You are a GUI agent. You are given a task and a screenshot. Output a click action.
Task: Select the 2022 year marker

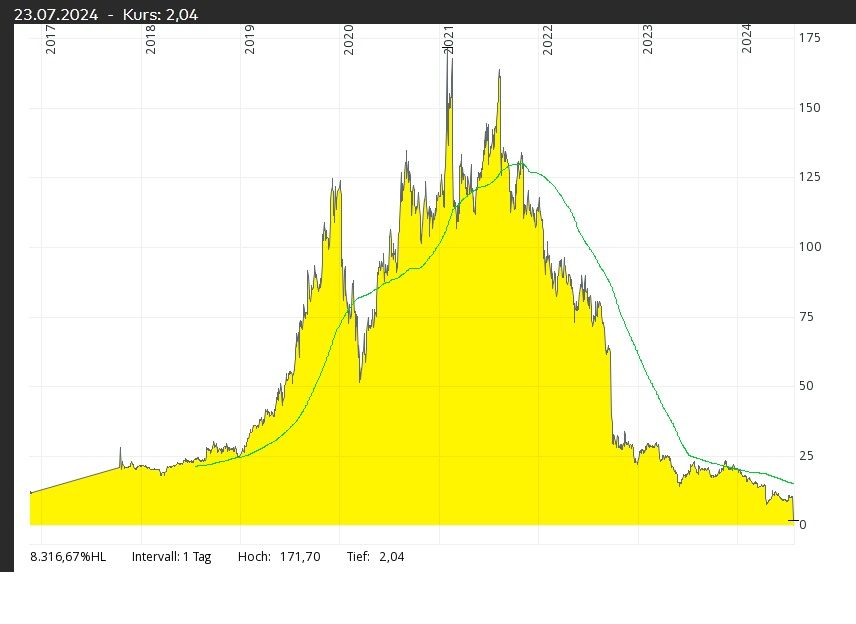(548, 41)
